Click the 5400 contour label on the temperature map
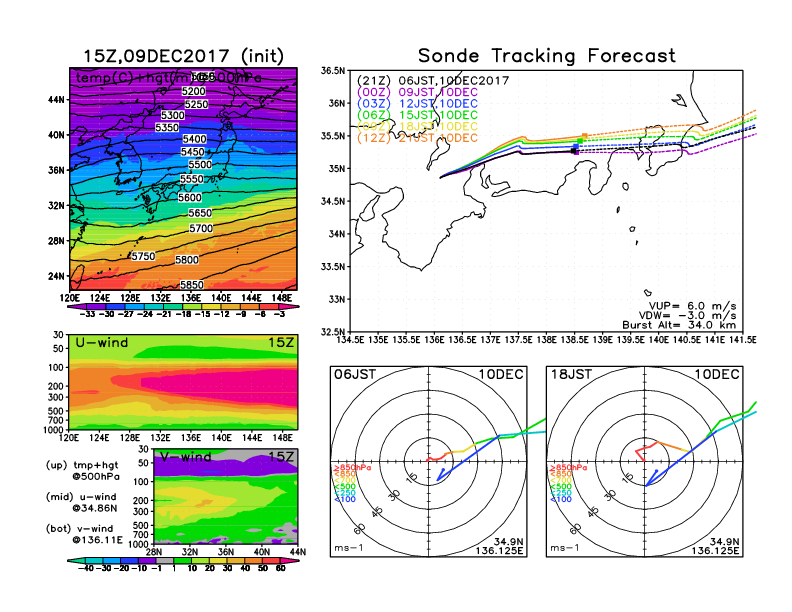Screen dimensions: 792x612 click(x=195, y=139)
